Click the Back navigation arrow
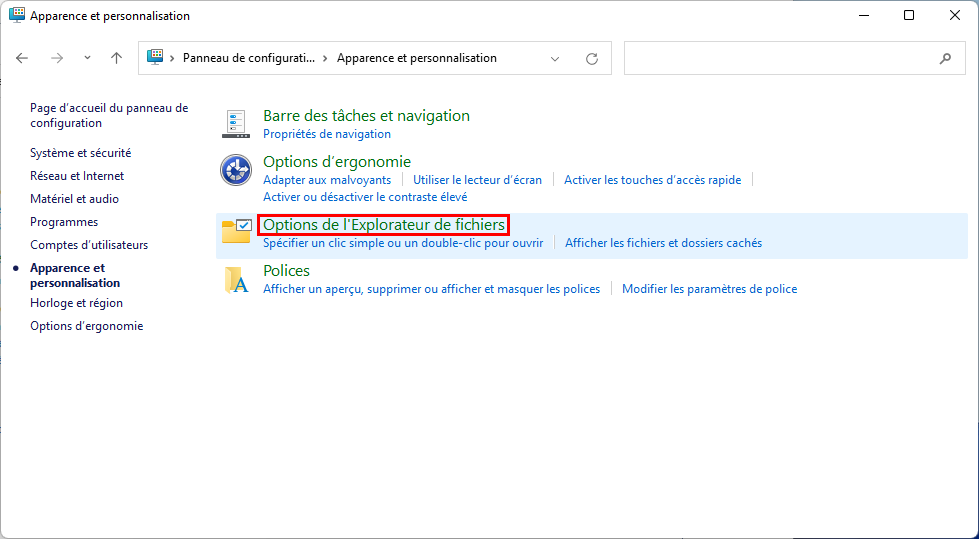The height and width of the screenshot is (539, 979). (x=22, y=58)
